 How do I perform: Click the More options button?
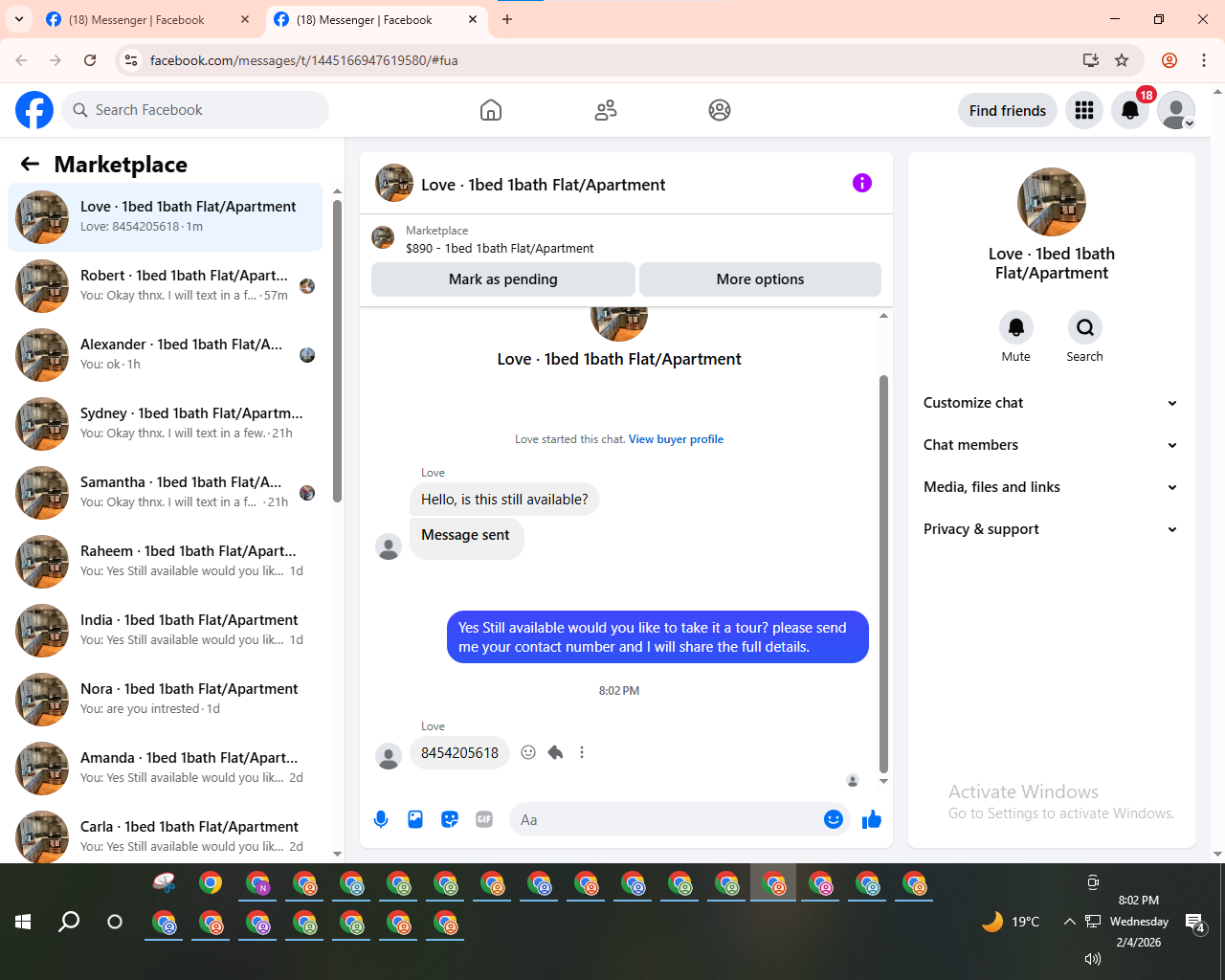(x=760, y=279)
